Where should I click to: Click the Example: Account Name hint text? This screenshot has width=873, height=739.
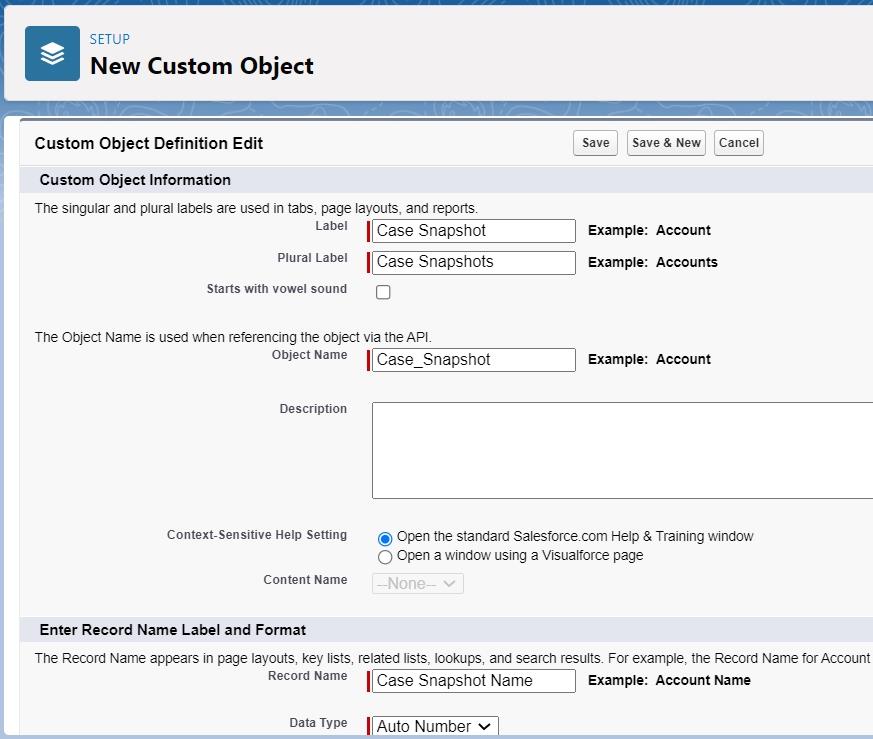tap(669, 680)
